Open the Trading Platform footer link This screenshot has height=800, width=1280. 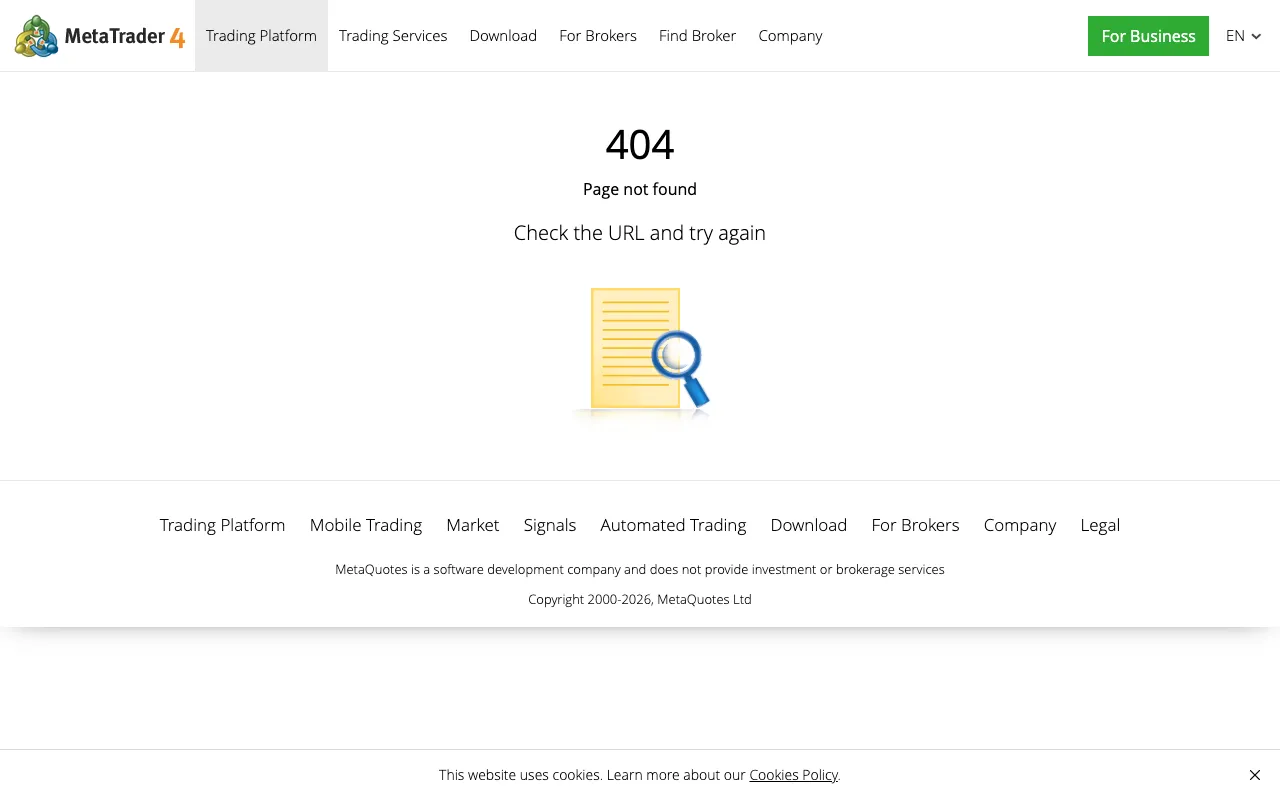pos(222,525)
